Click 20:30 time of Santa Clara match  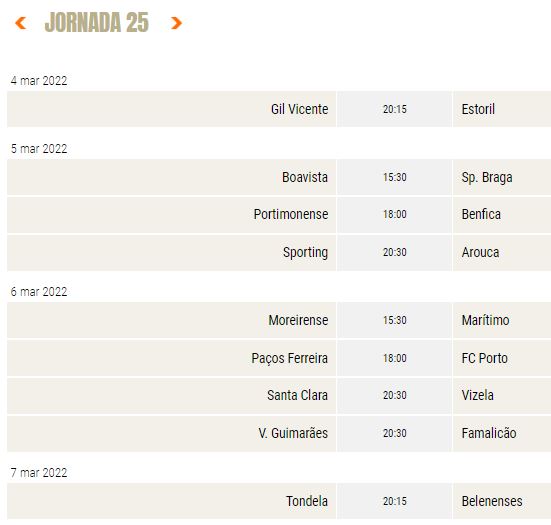point(395,395)
